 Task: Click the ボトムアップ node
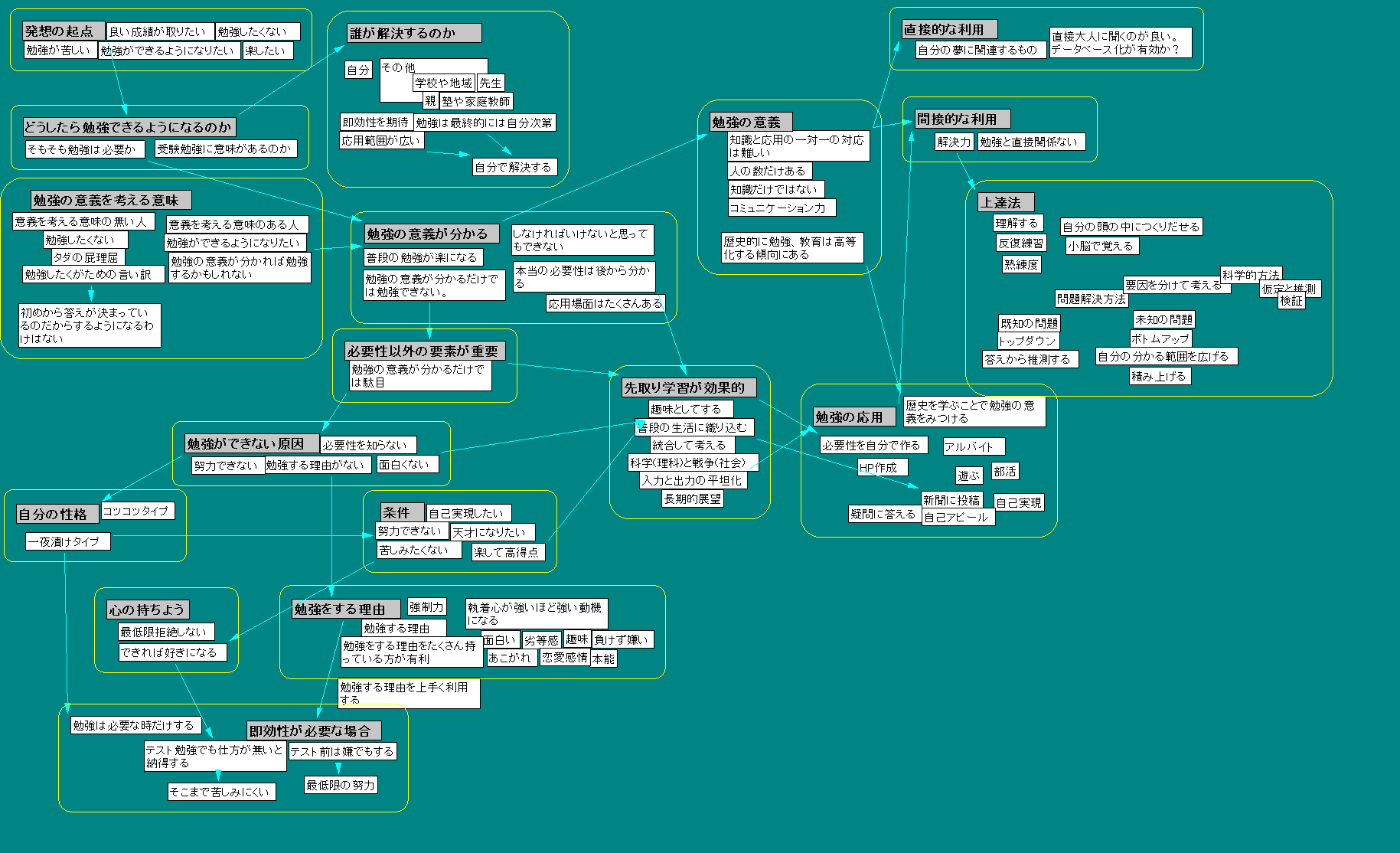[x=1160, y=338]
